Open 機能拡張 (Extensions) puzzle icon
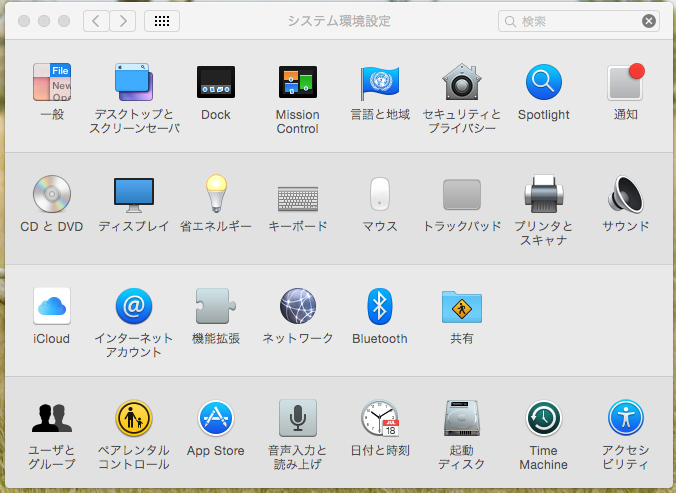 tap(216, 306)
